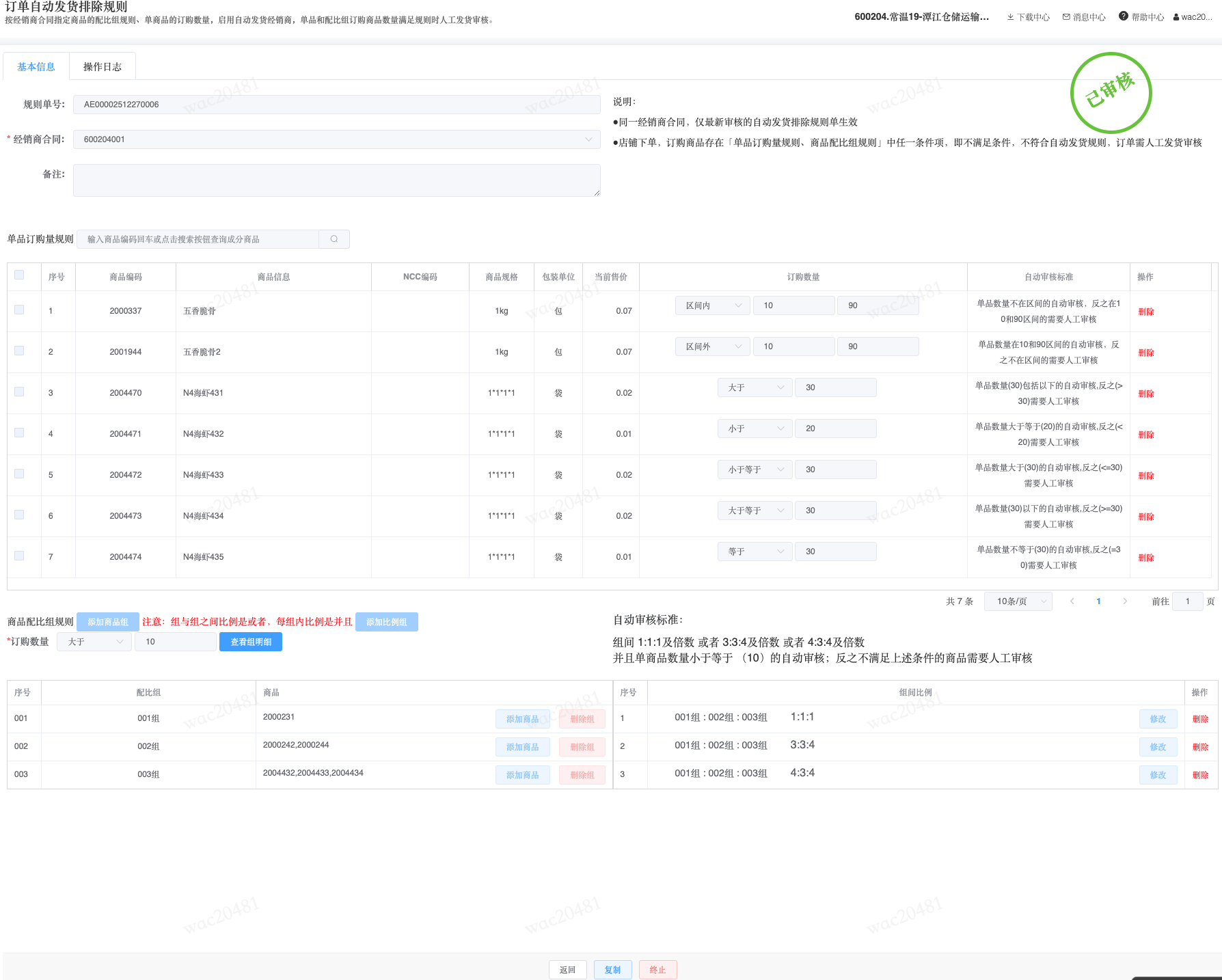Open the message center envelope icon
Screen dimensions: 1222x980
coord(1066,17)
